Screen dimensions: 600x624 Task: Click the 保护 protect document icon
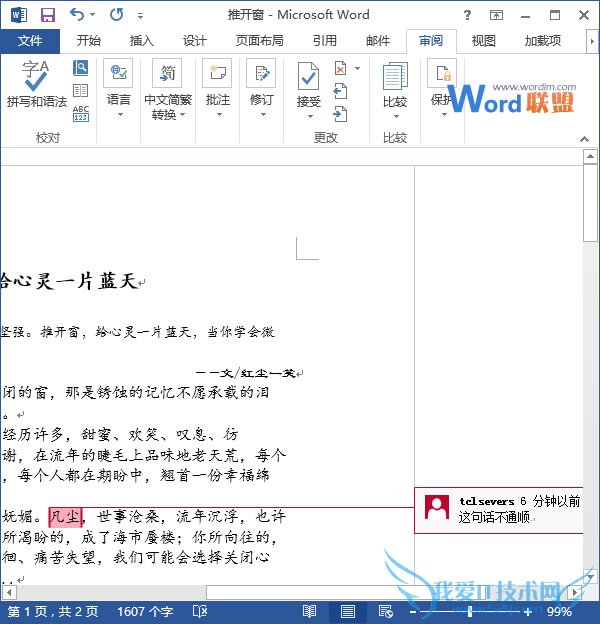[x=442, y=73]
